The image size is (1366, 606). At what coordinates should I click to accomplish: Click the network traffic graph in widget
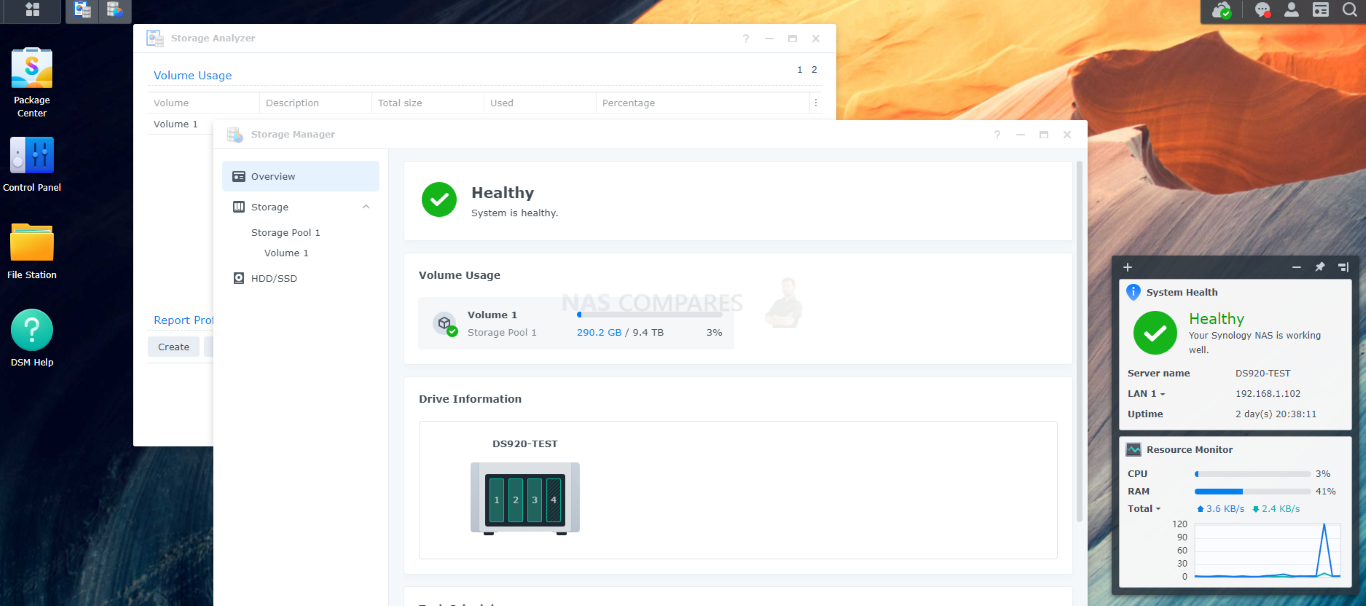pyautogui.click(x=1267, y=550)
